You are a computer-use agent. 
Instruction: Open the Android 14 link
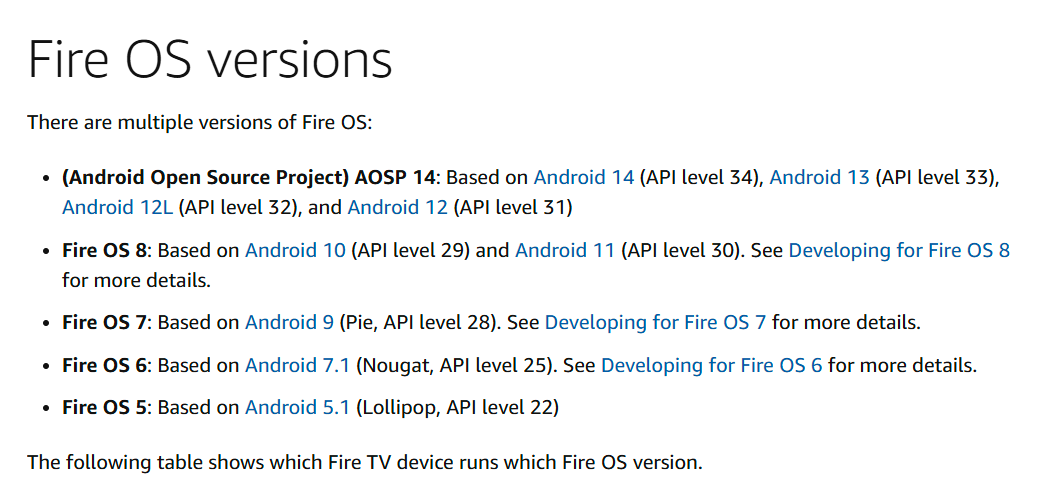click(584, 178)
